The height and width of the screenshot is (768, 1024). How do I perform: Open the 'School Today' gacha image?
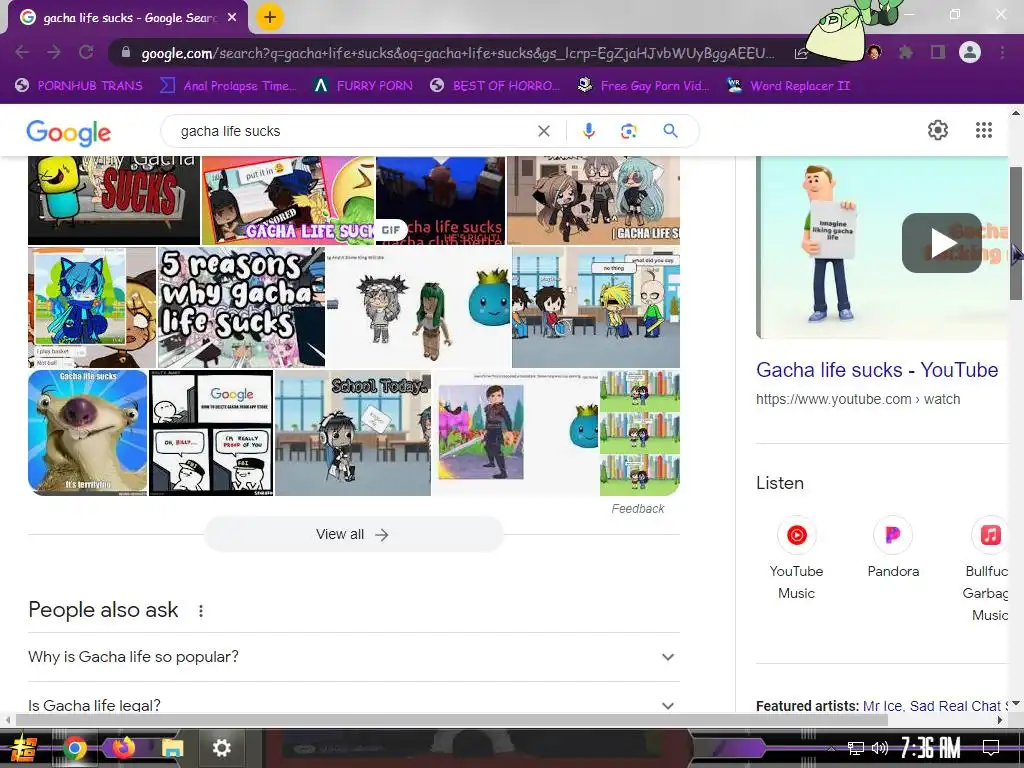[x=353, y=432]
